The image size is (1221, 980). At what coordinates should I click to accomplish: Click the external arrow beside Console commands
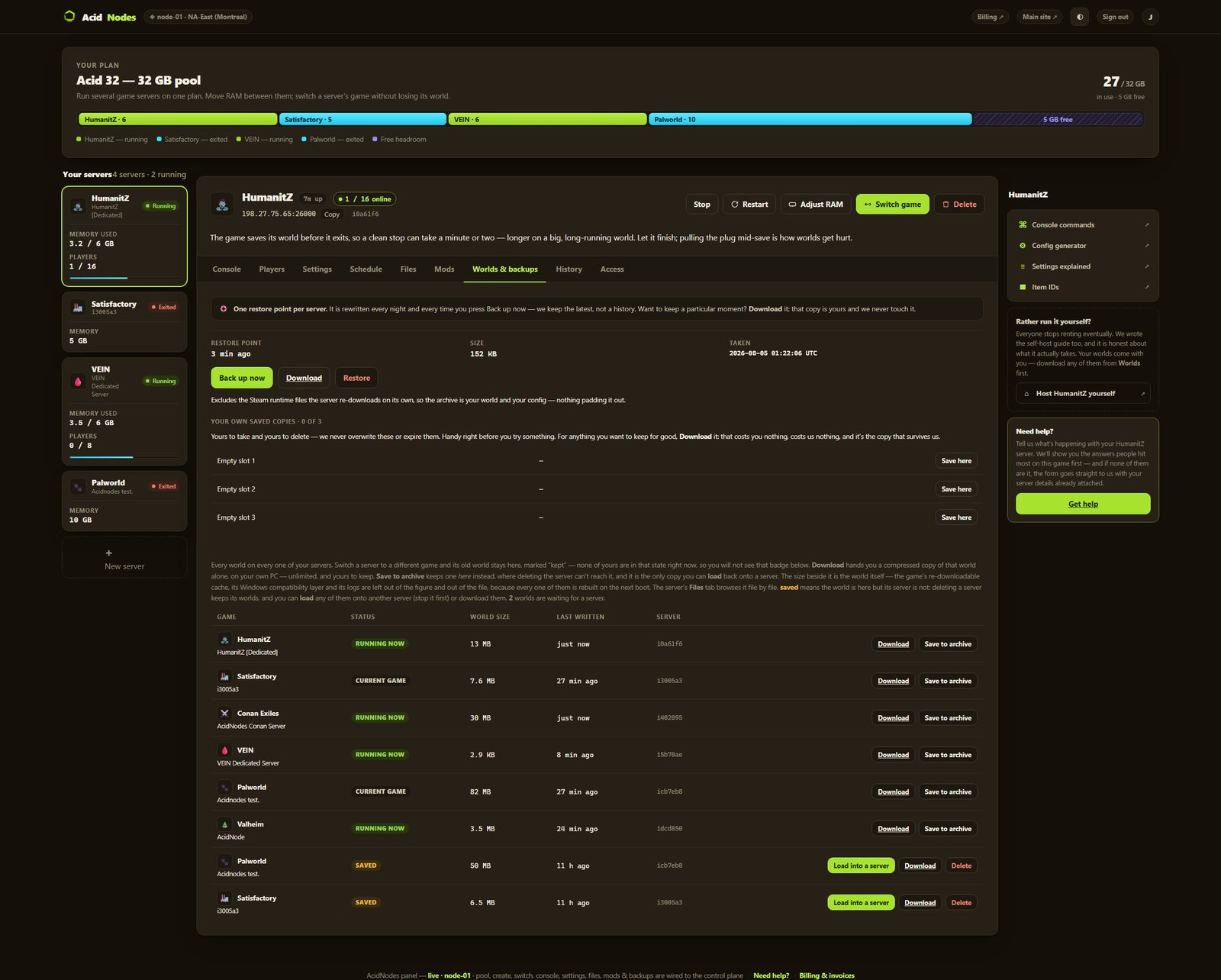pos(1146,225)
